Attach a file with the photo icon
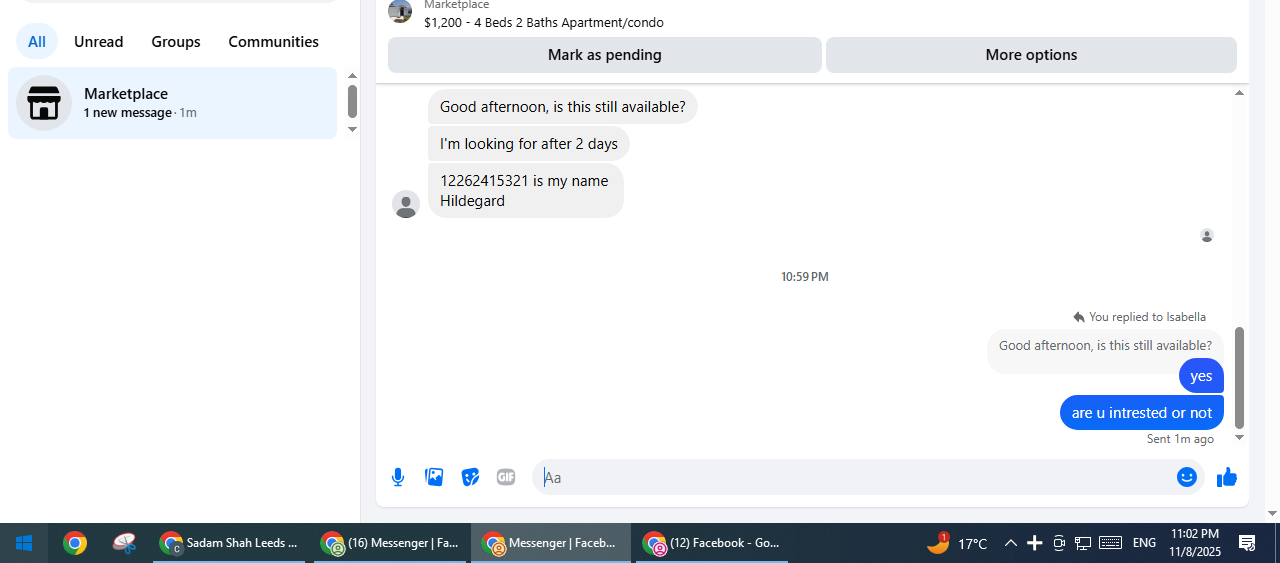Screen dimensions: 1280x563 [434, 477]
